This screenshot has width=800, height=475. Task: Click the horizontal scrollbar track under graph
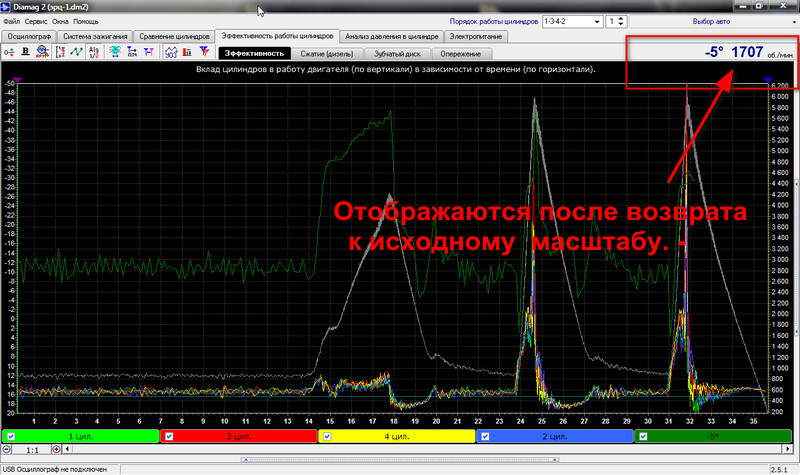(x=427, y=449)
